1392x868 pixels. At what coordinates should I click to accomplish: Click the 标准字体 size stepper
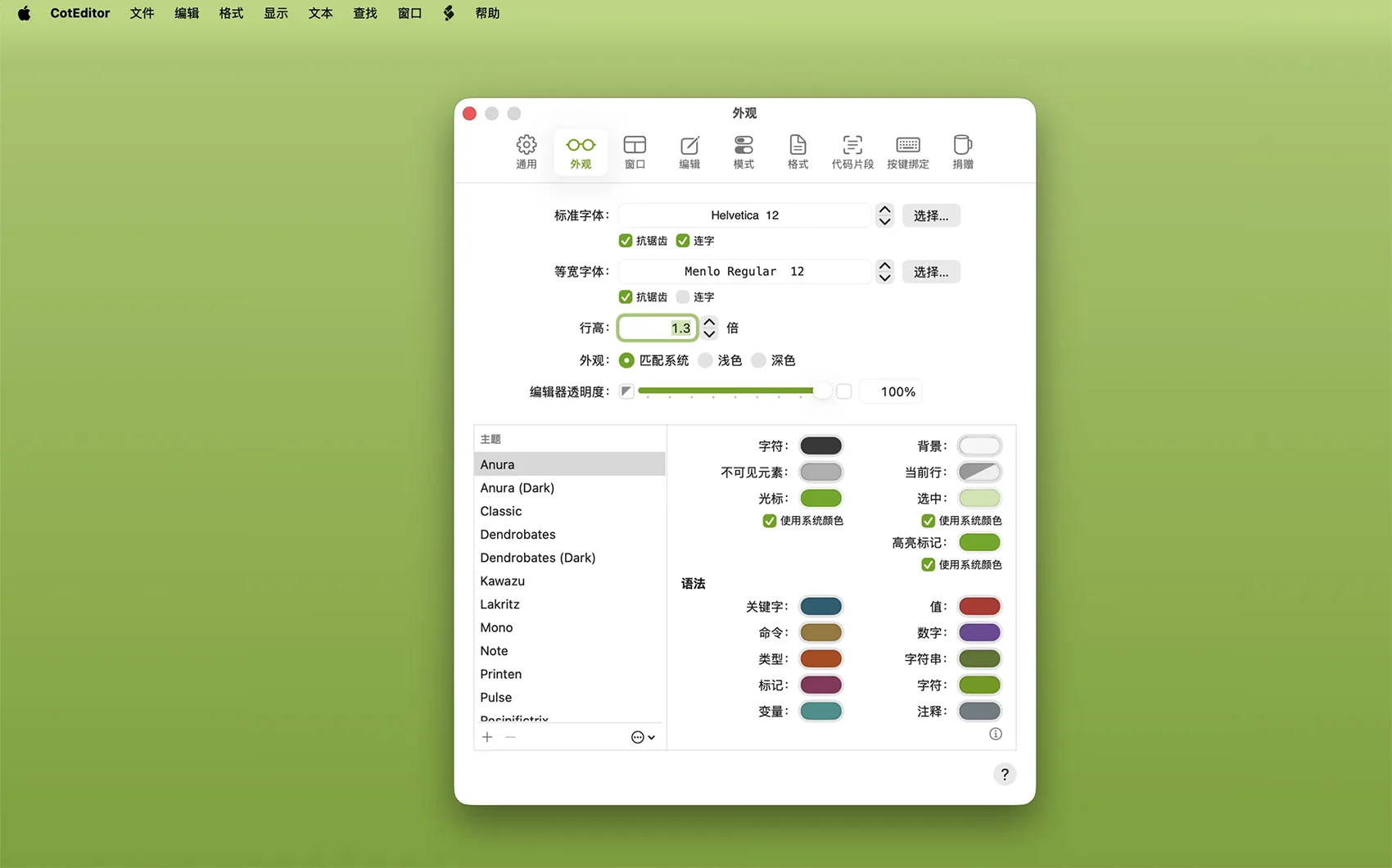[884, 215]
